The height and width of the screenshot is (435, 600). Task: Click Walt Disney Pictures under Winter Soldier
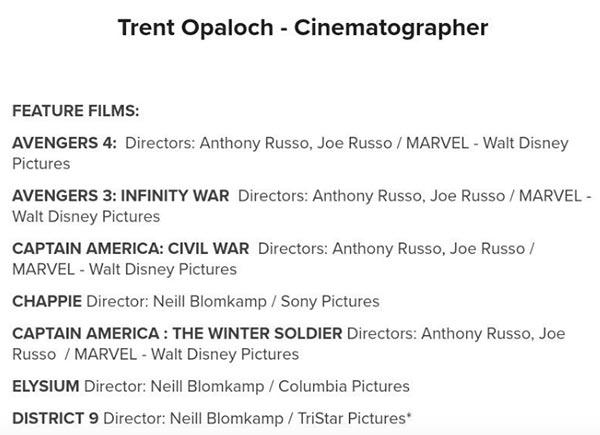(225, 354)
